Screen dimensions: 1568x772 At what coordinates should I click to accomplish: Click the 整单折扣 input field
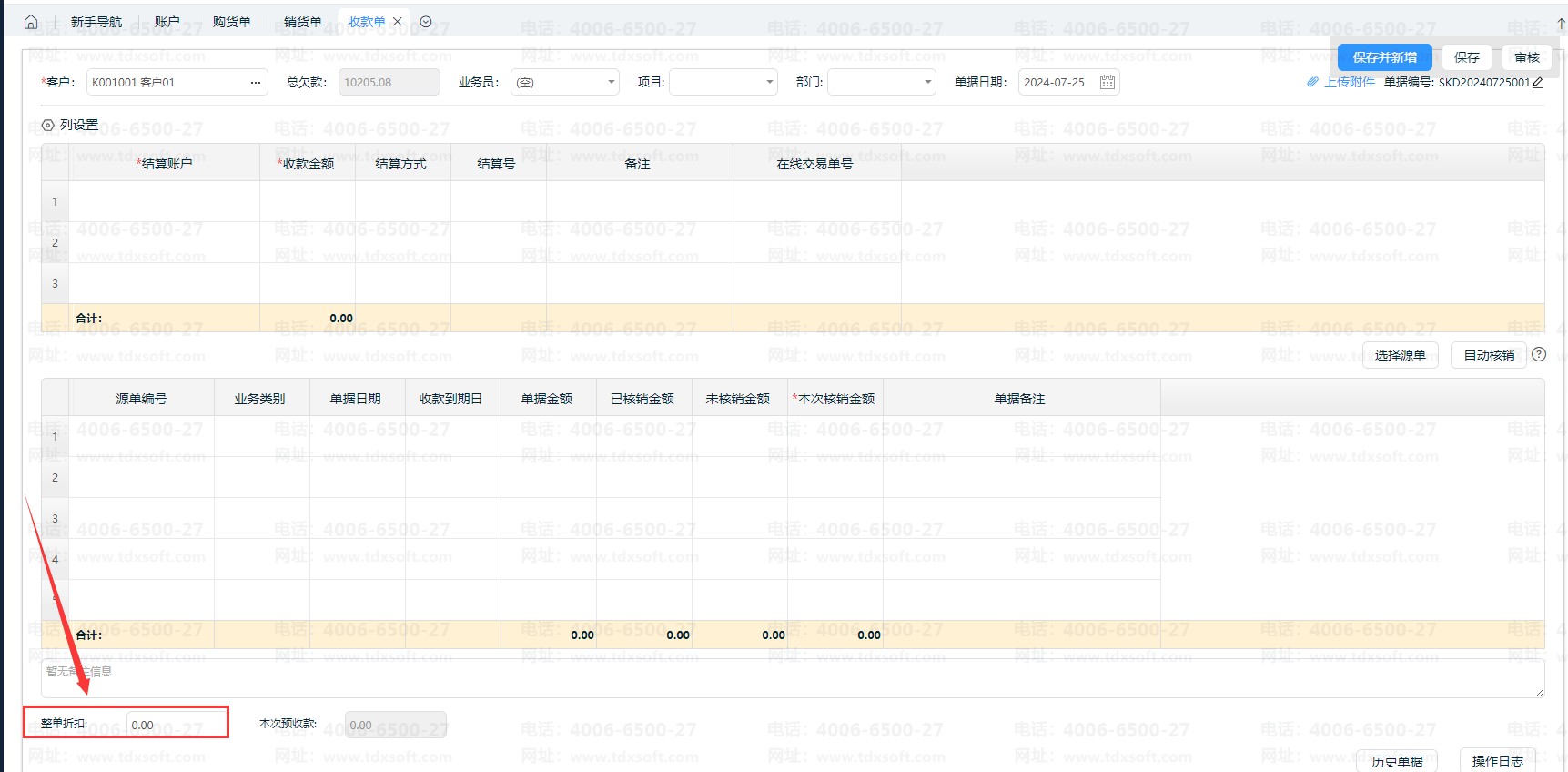(175, 725)
